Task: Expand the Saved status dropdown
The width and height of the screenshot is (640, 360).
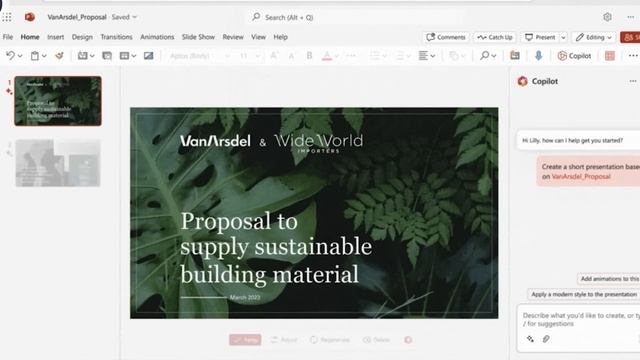Action: (135, 17)
